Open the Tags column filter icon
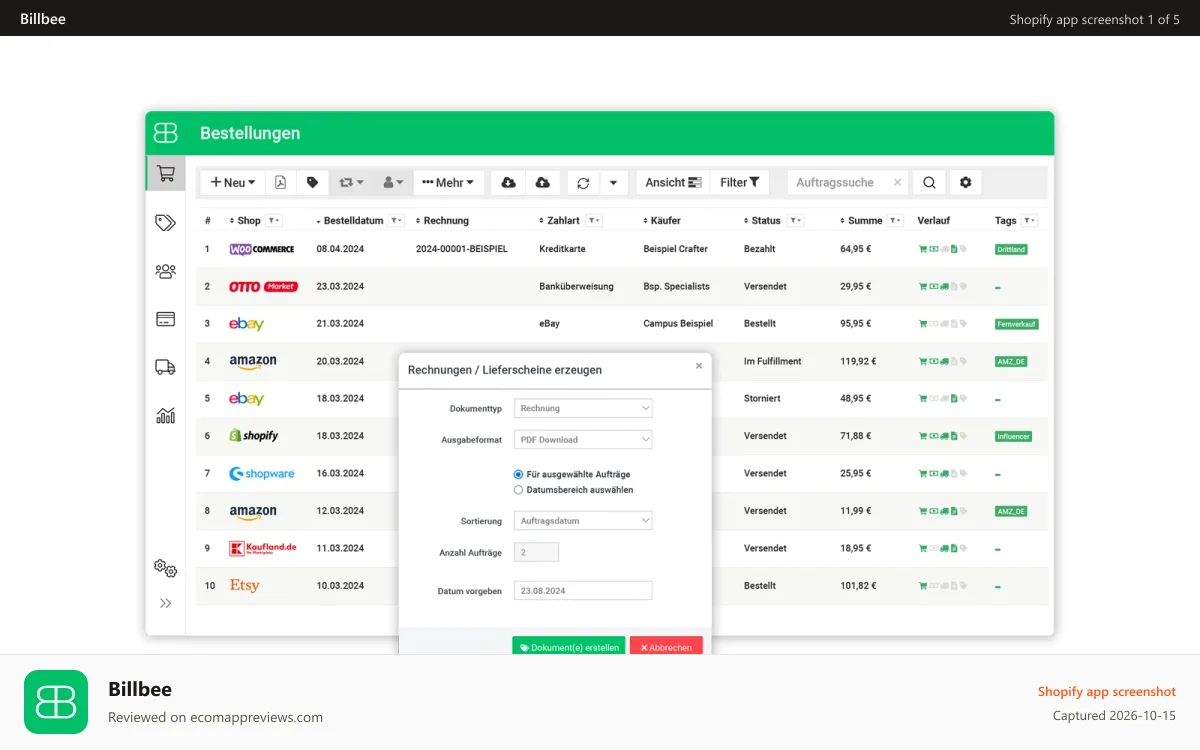1200x750 pixels. click(x=1030, y=220)
